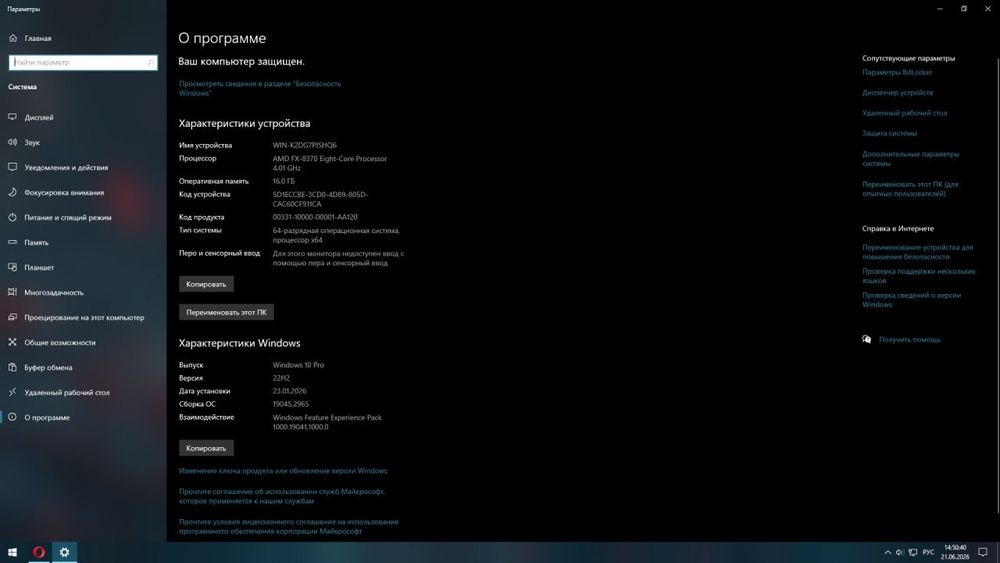Select the Память storage icon
1000x563 pixels.
[x=12, y=242]
